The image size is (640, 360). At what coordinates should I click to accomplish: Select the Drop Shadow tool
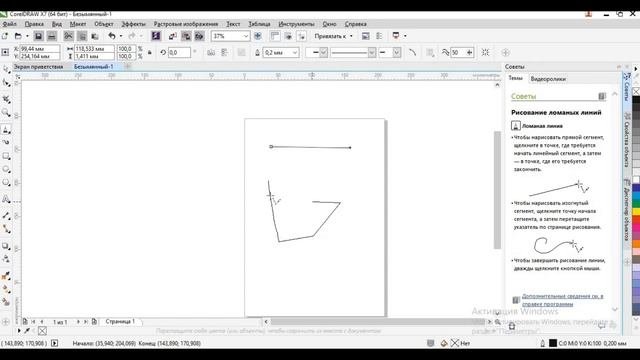point(6,246)
